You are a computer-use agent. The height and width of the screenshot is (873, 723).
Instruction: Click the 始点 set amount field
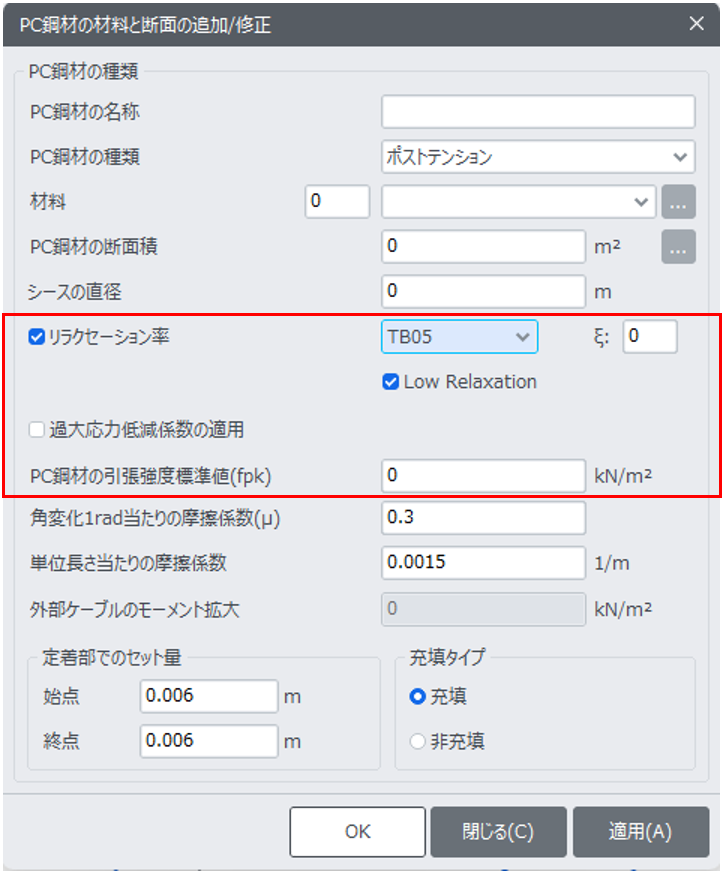[209, 696]
